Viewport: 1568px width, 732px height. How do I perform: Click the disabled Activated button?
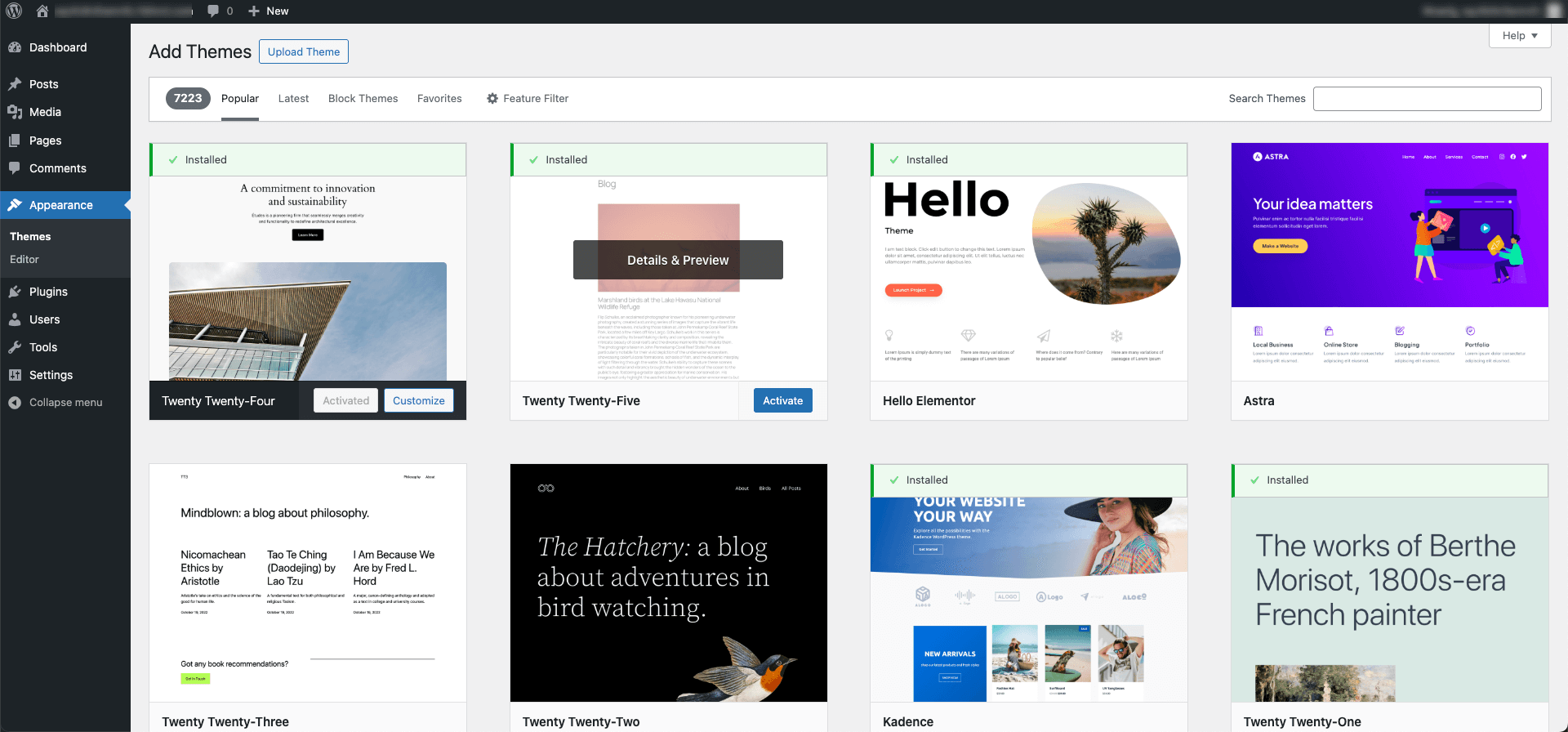click(345, 400)
